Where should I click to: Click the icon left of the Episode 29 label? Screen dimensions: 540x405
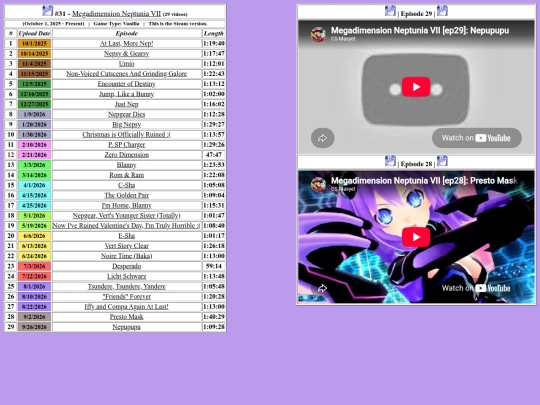(x=390, y=11)
